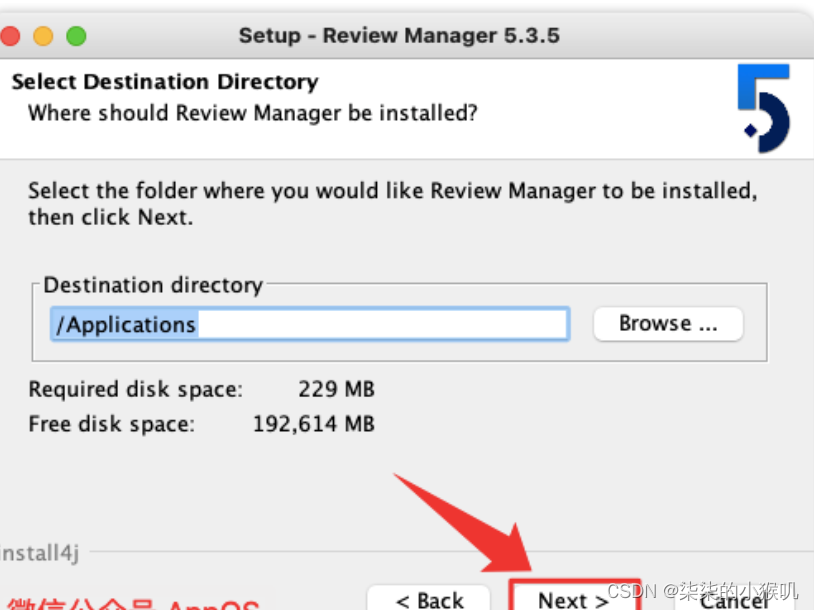Select the install4j branding text

coord(36,553)
